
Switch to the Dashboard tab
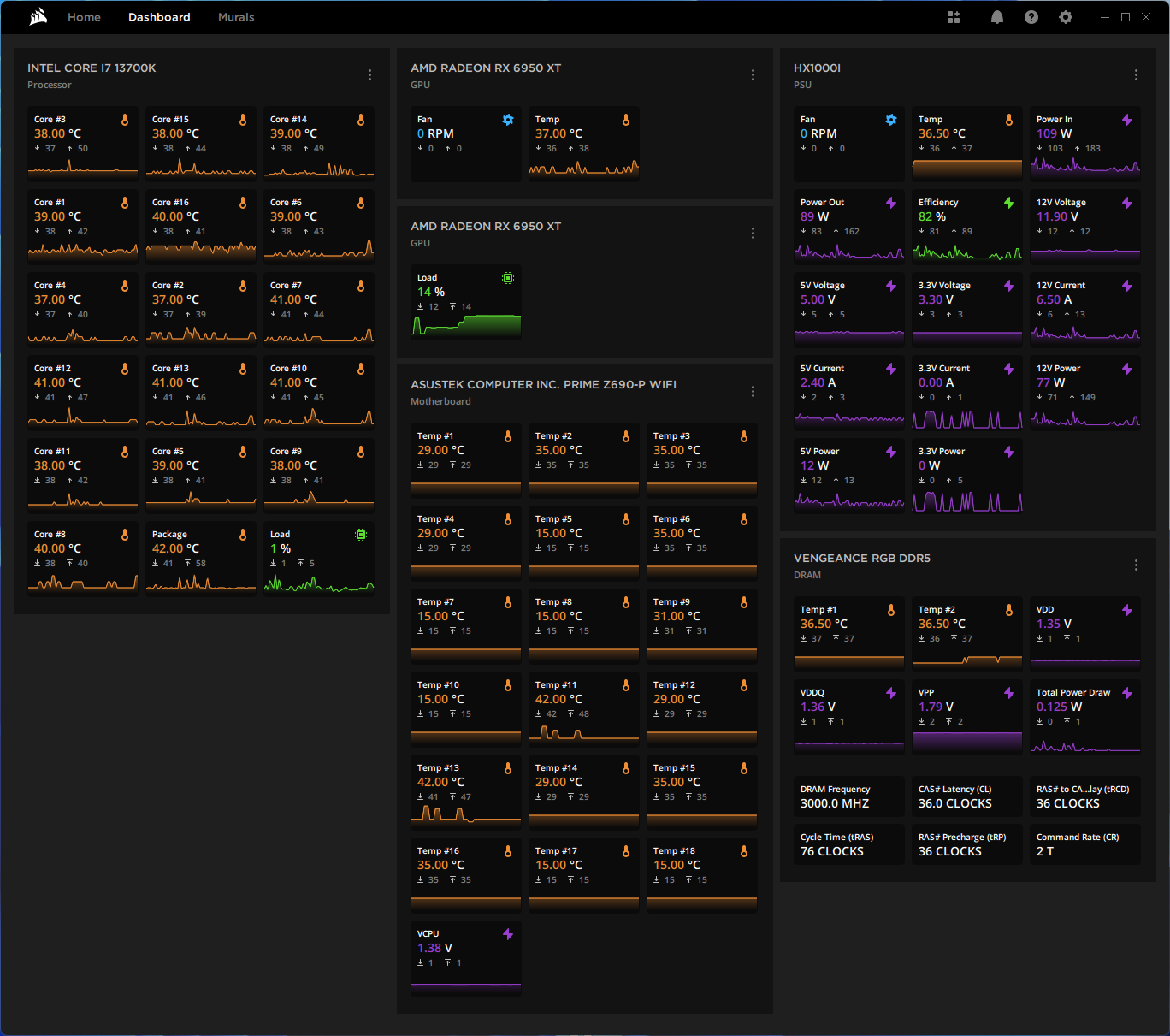159,17
